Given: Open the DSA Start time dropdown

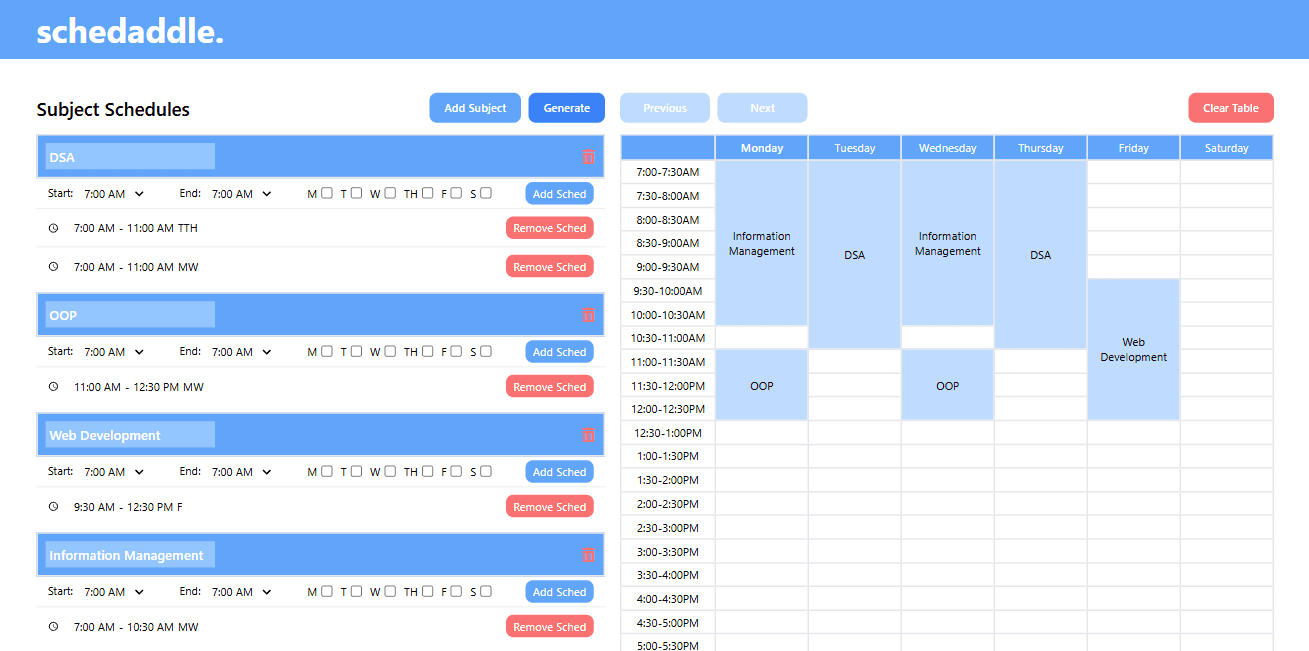Looking at the screenshot, I should 113,194.
